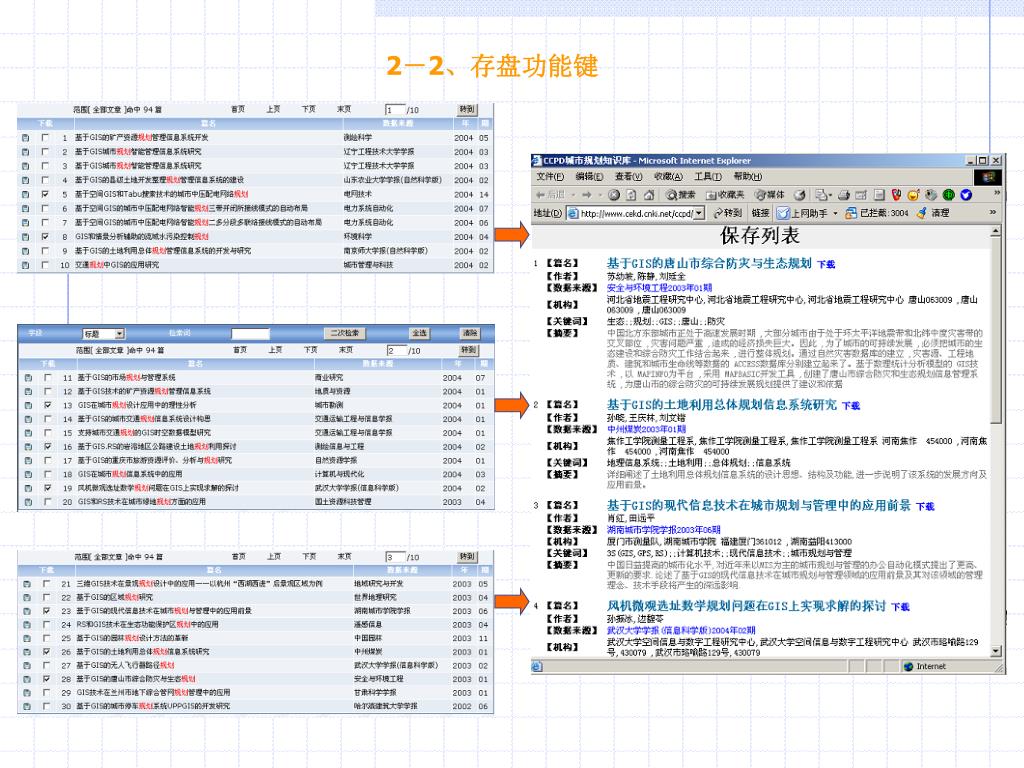This screenshot has width=1024, height=768.
Task: Open the History icon in IE toolbar
Action: 800,195
